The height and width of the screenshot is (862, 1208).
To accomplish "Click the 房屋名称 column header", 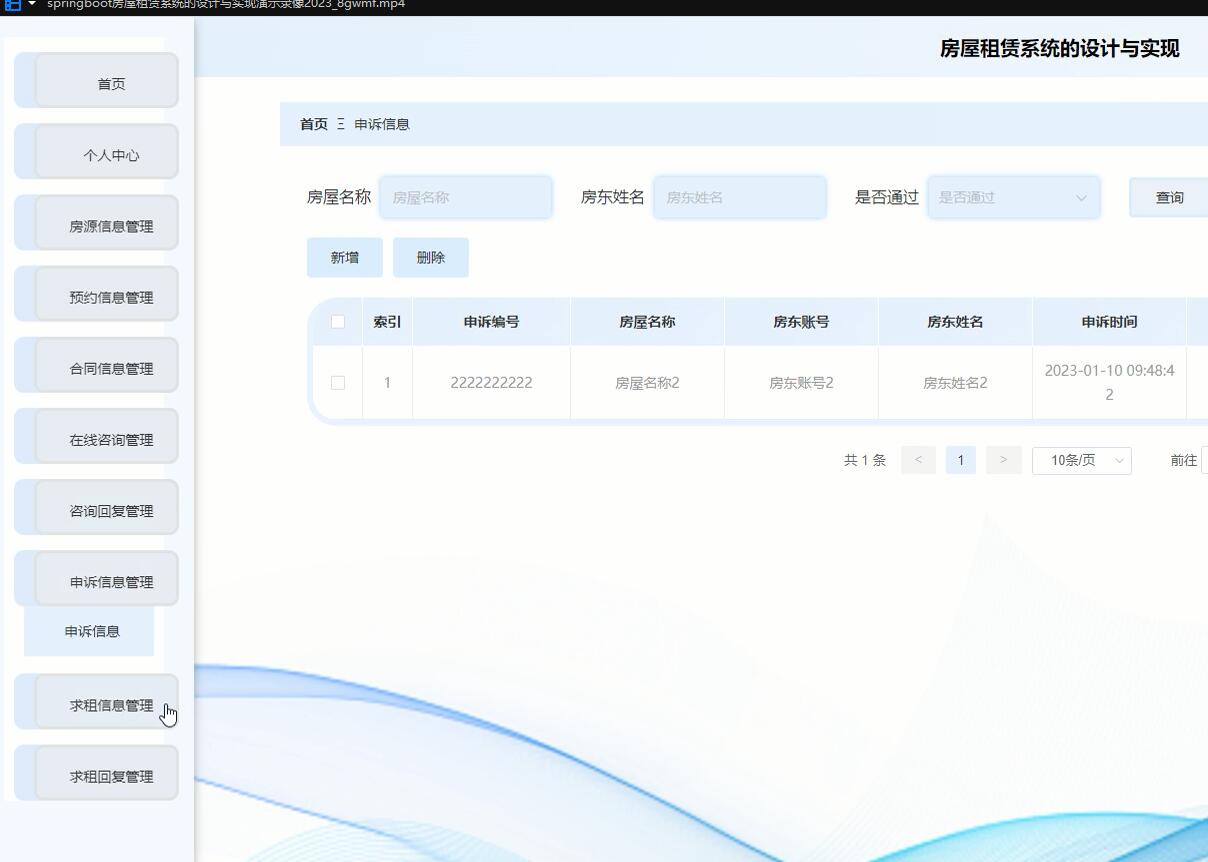I will point(647,322).
